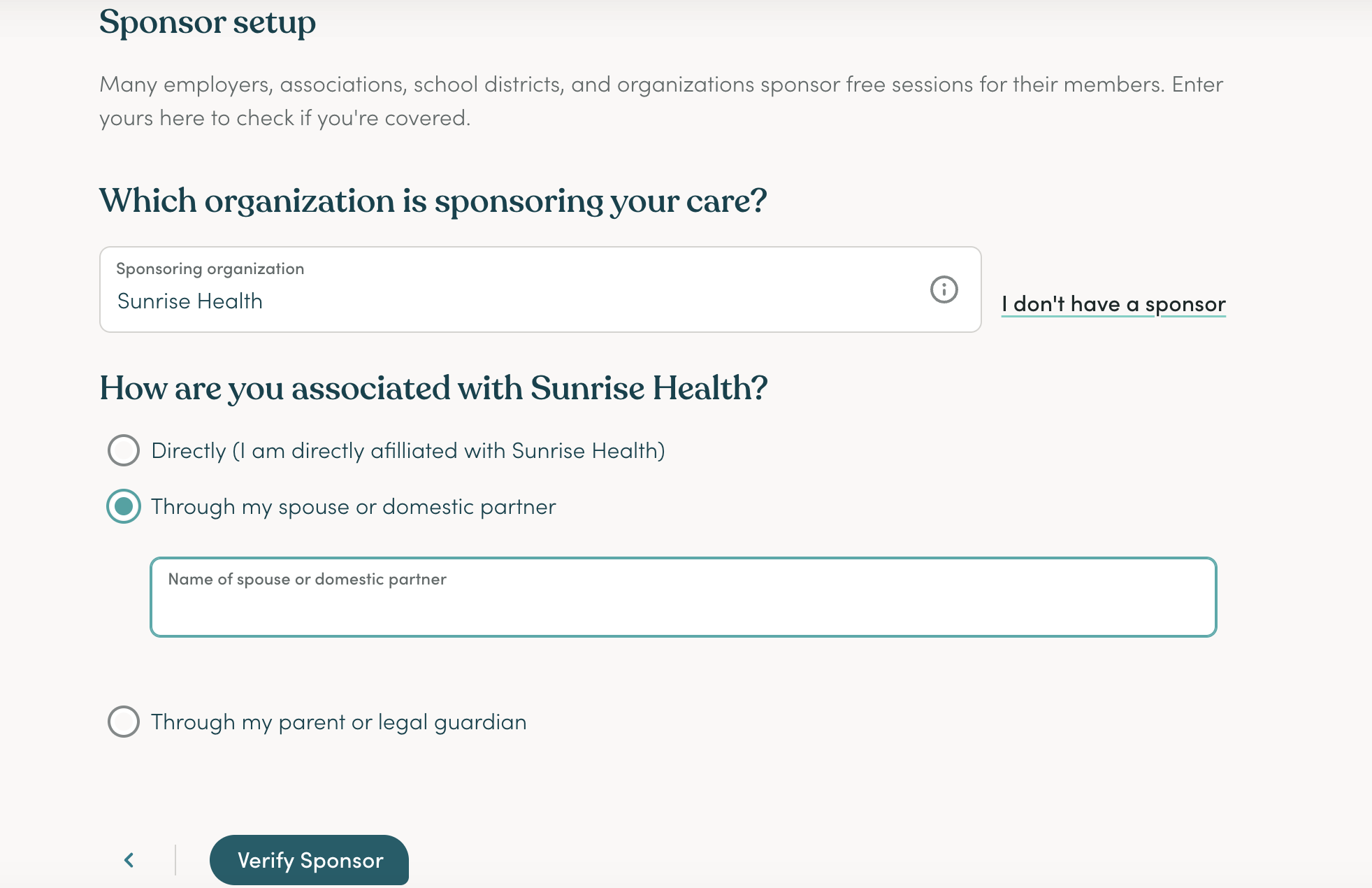Click the Verify Sponsor button
The width and height of the screenshot is (1372, 888).
(x=309, y=860)
